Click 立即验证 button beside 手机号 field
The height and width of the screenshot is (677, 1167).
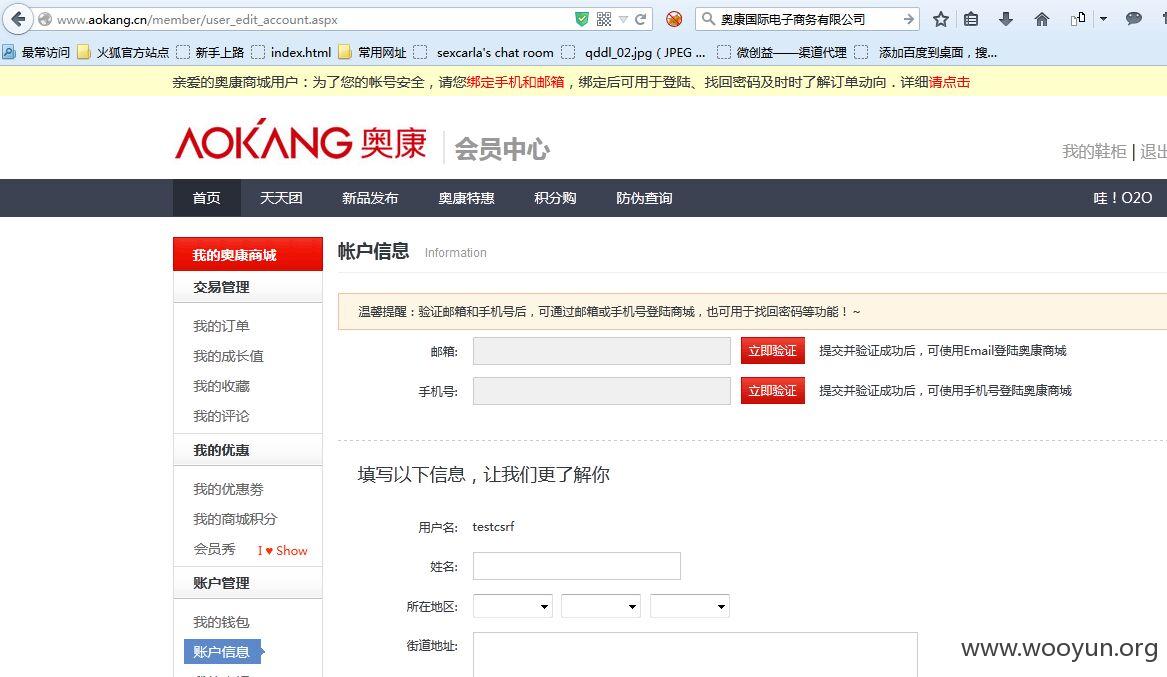[x=773, y=391]
